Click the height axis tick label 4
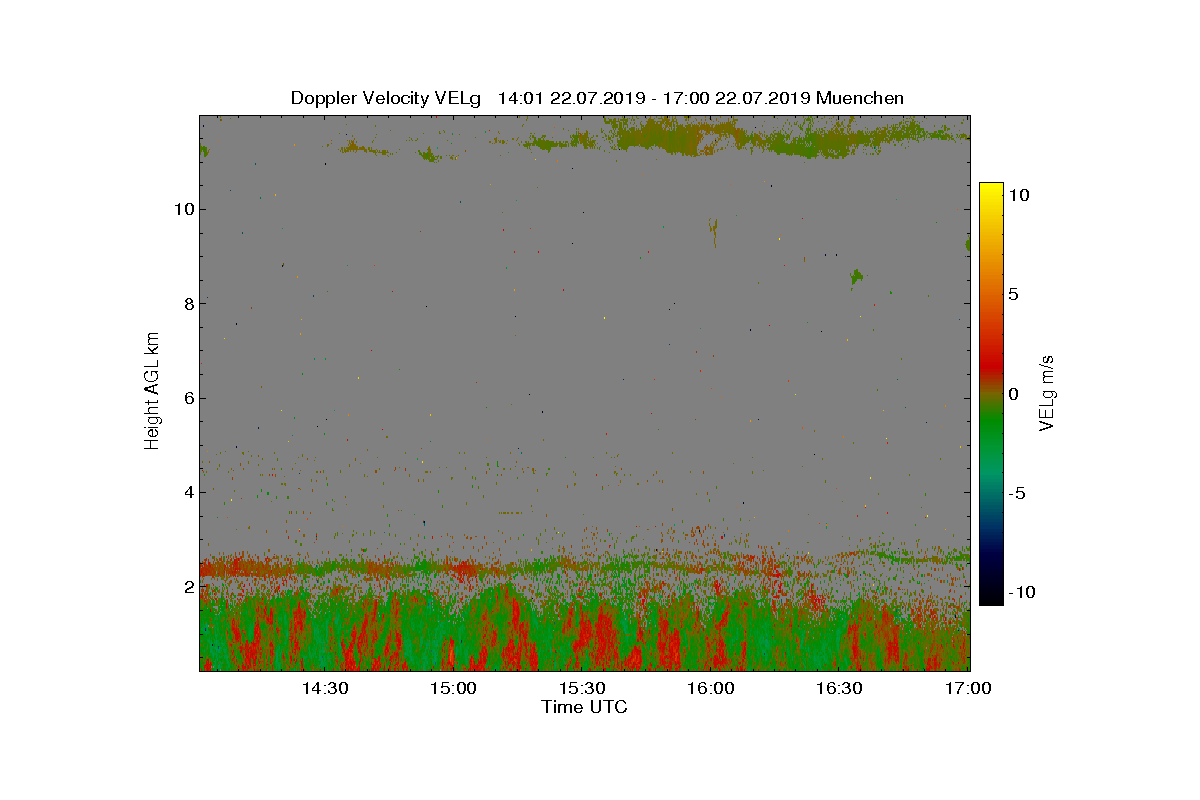1200x800 pixels. click(x=188, y=492)
